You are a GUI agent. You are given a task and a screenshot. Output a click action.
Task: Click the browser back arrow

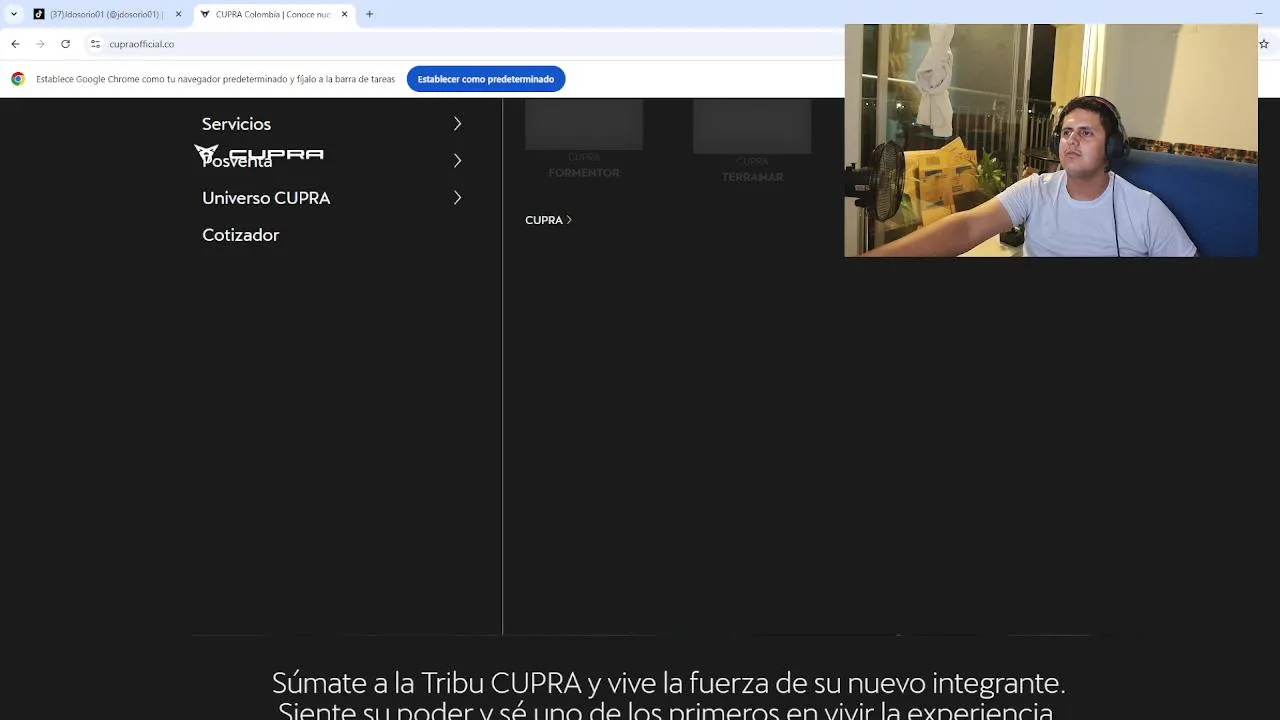click(15, 44)
